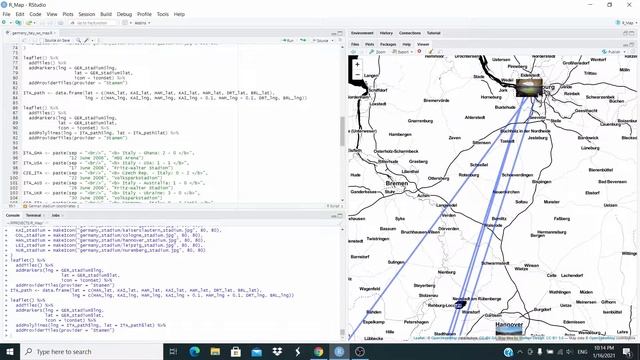The height and width of the screenshot is (360, 640).
Task: Click the console vertical scrollbar
Action: pos(342,332)
